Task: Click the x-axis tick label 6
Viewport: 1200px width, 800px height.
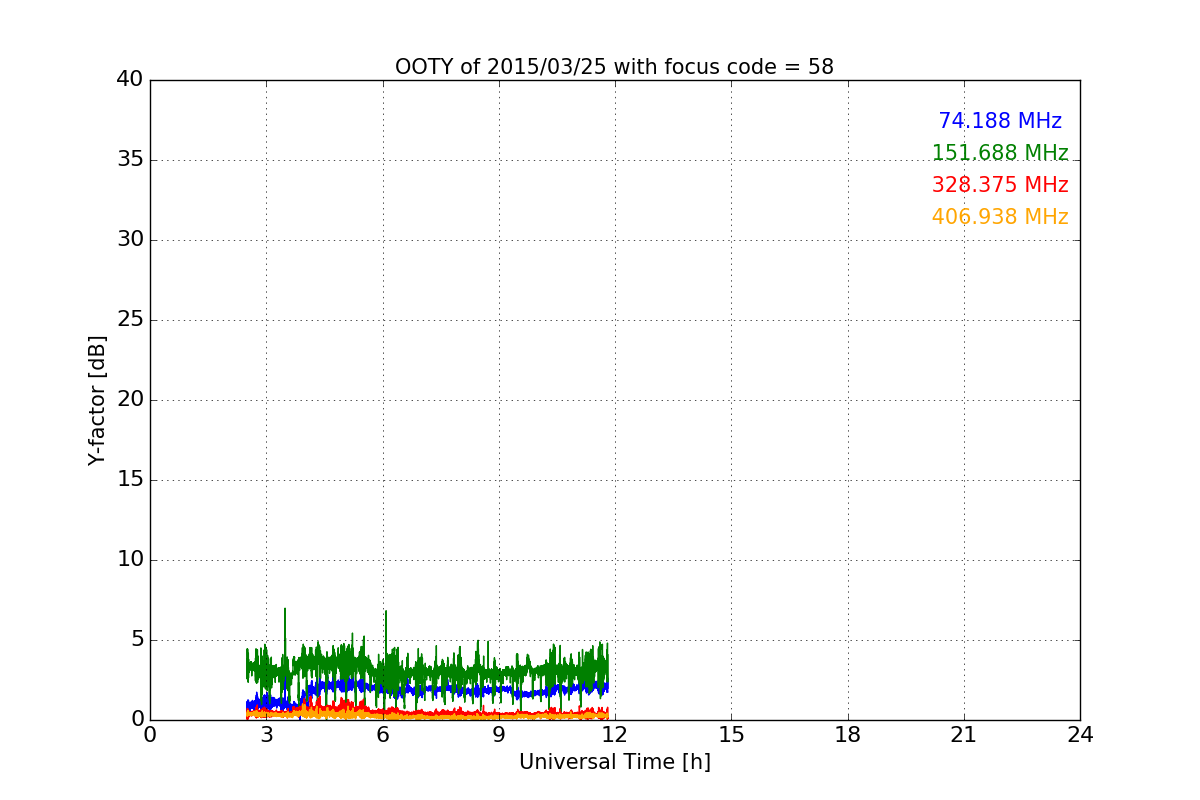Action: (x=383, y=735)
